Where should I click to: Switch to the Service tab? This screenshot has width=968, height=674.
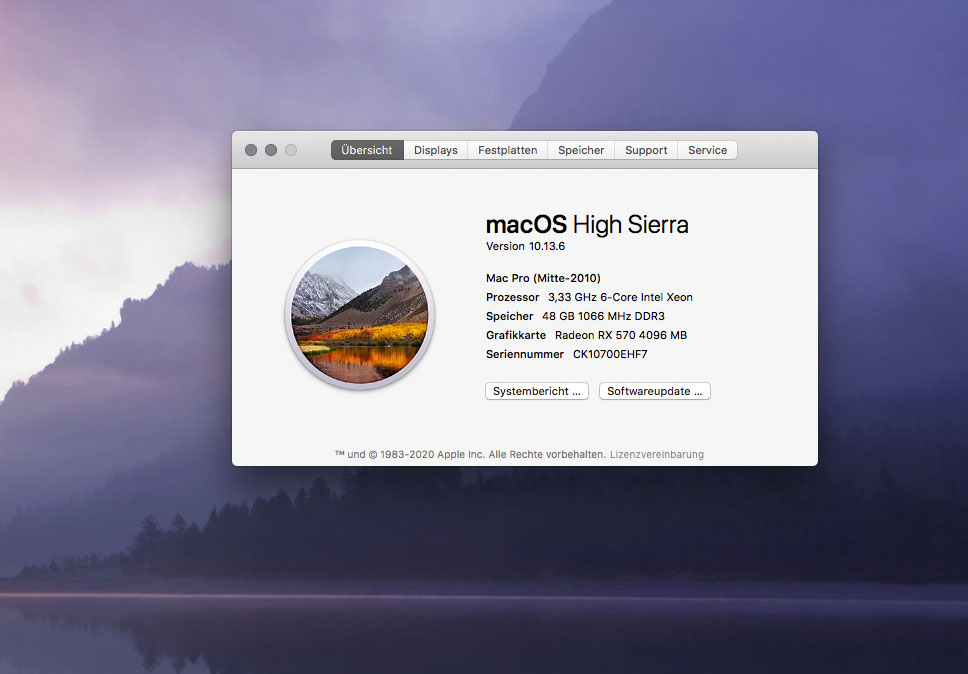707,150
